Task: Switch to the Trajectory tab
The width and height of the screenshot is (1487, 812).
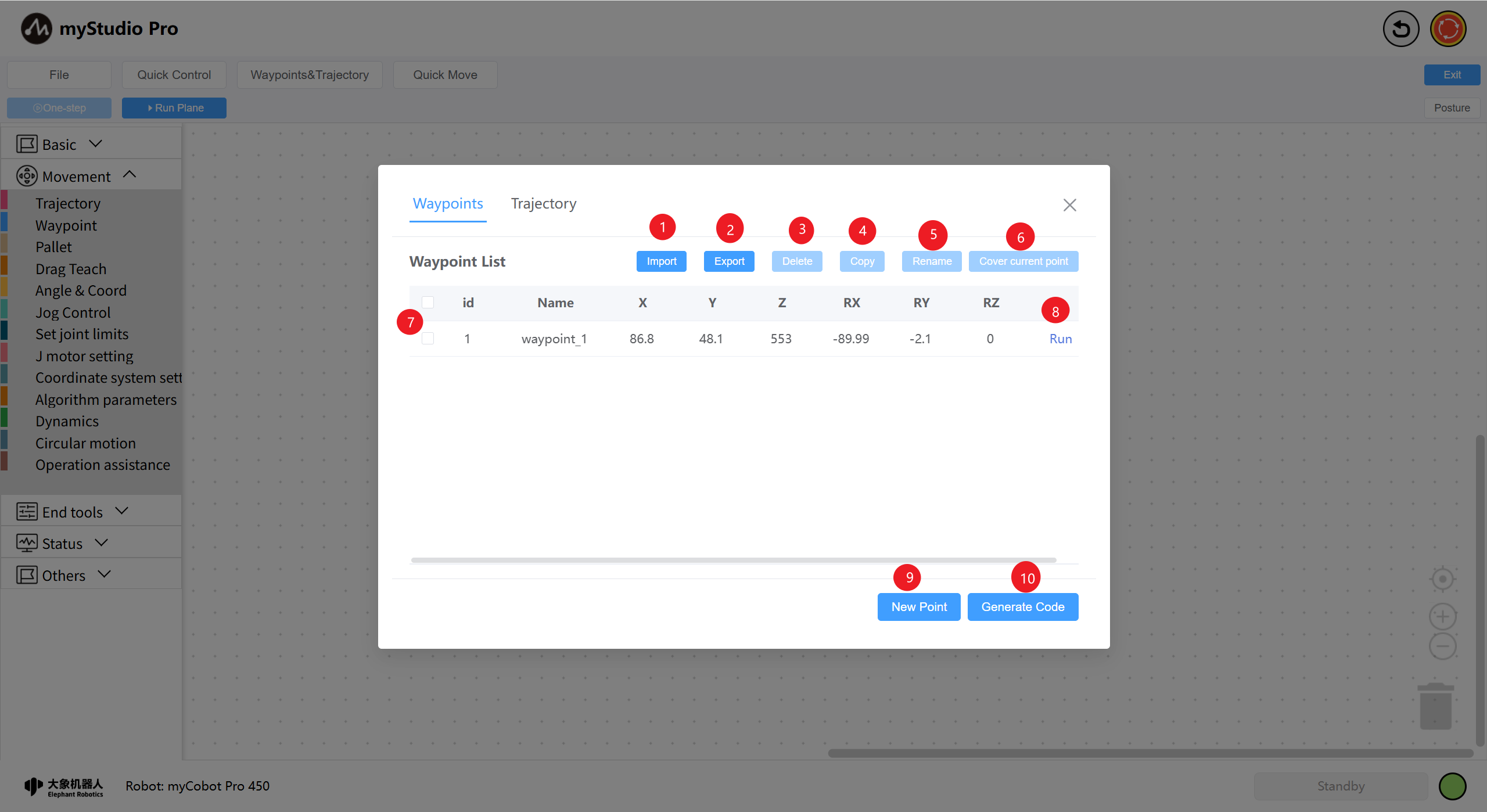Action: 543,204
